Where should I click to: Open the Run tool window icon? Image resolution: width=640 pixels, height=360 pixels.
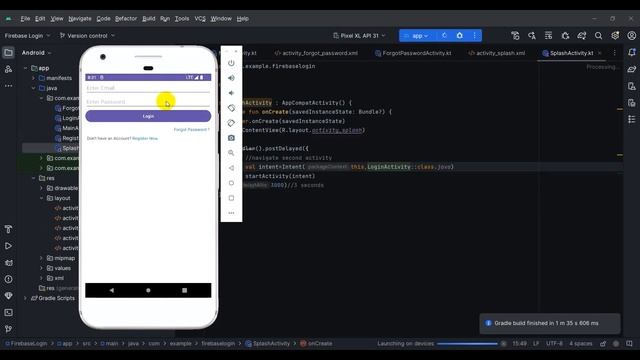point(8,246)
